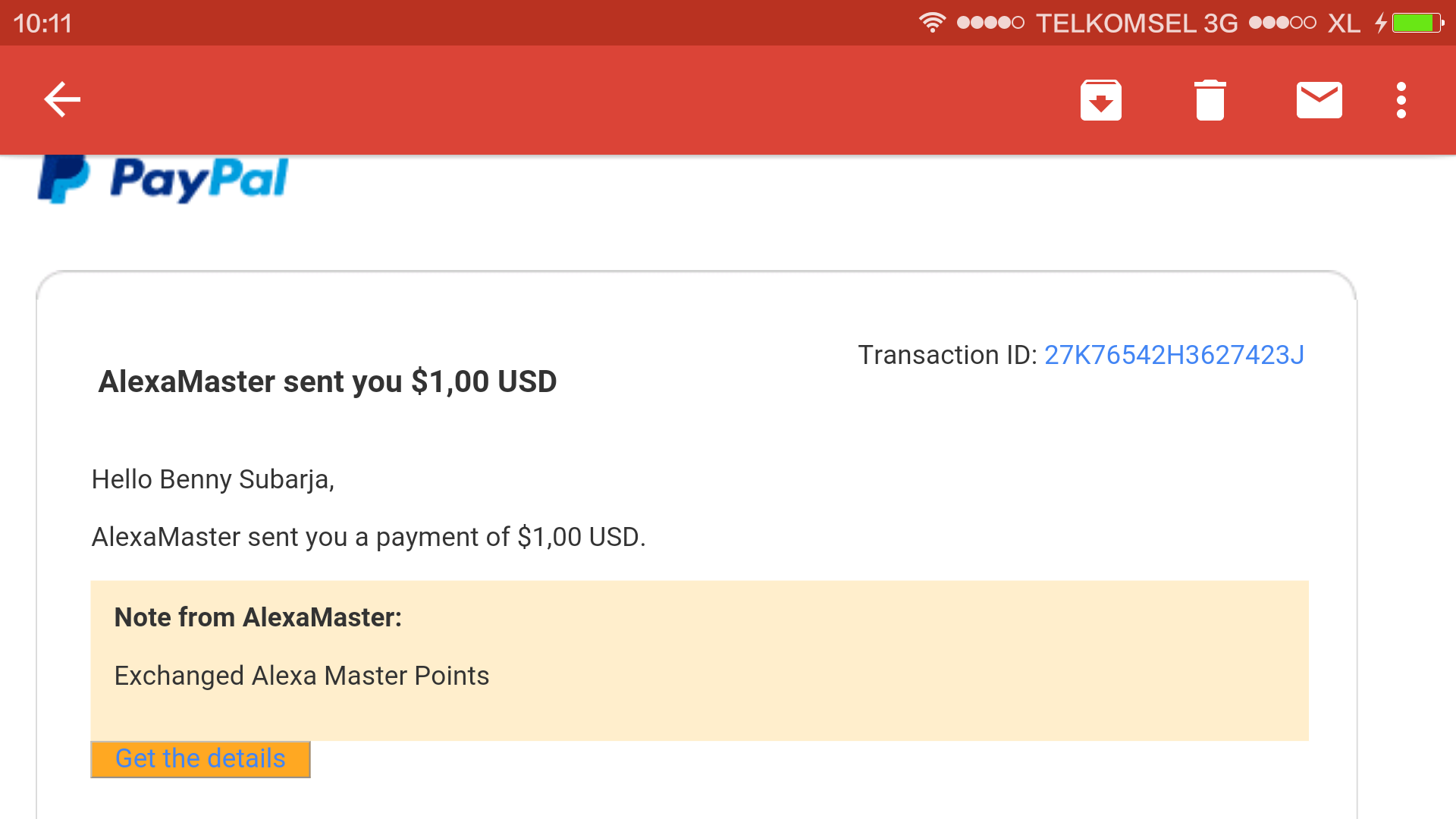Image resolution: width=1456 pixels, height=819 pixels.
Task: Tap the Telkomsel signal strength dots
Action: pos(986,23)
